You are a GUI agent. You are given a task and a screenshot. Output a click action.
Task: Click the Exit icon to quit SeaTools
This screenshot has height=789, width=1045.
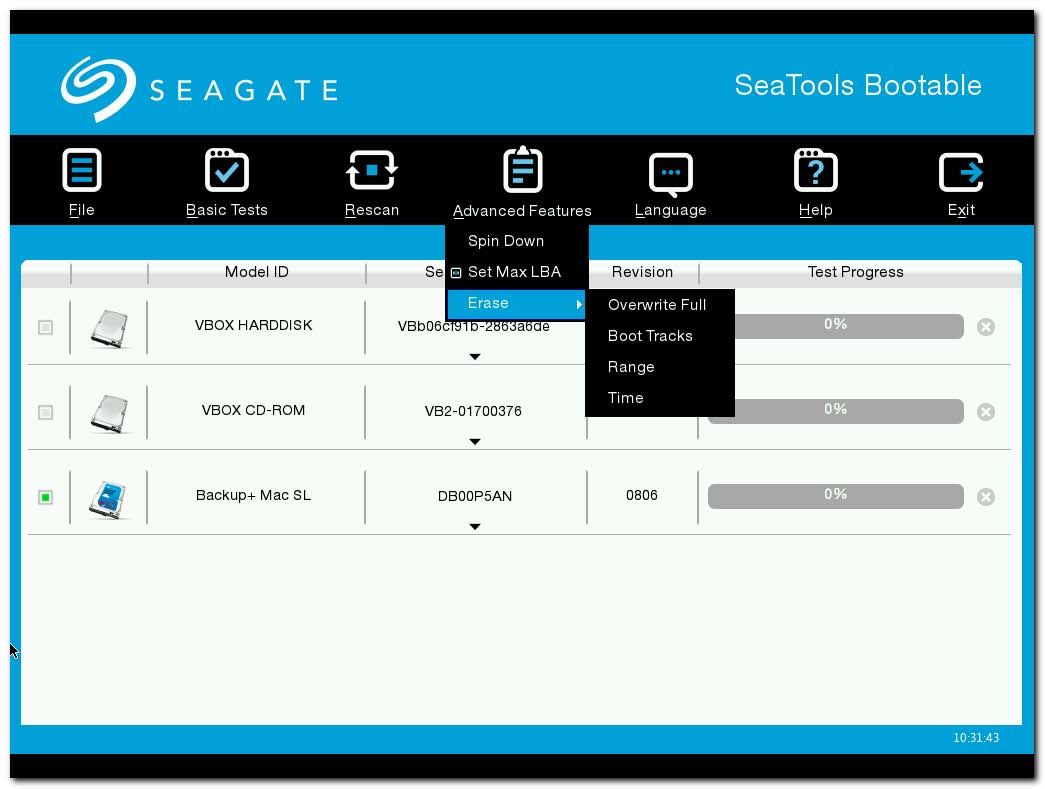click(960, 169)
